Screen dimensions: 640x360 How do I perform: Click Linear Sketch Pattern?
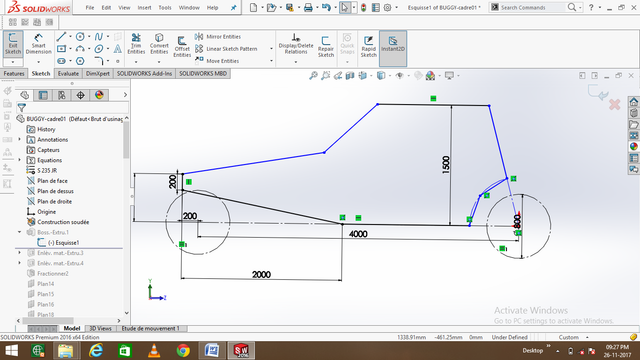click(x=226, y=49)
